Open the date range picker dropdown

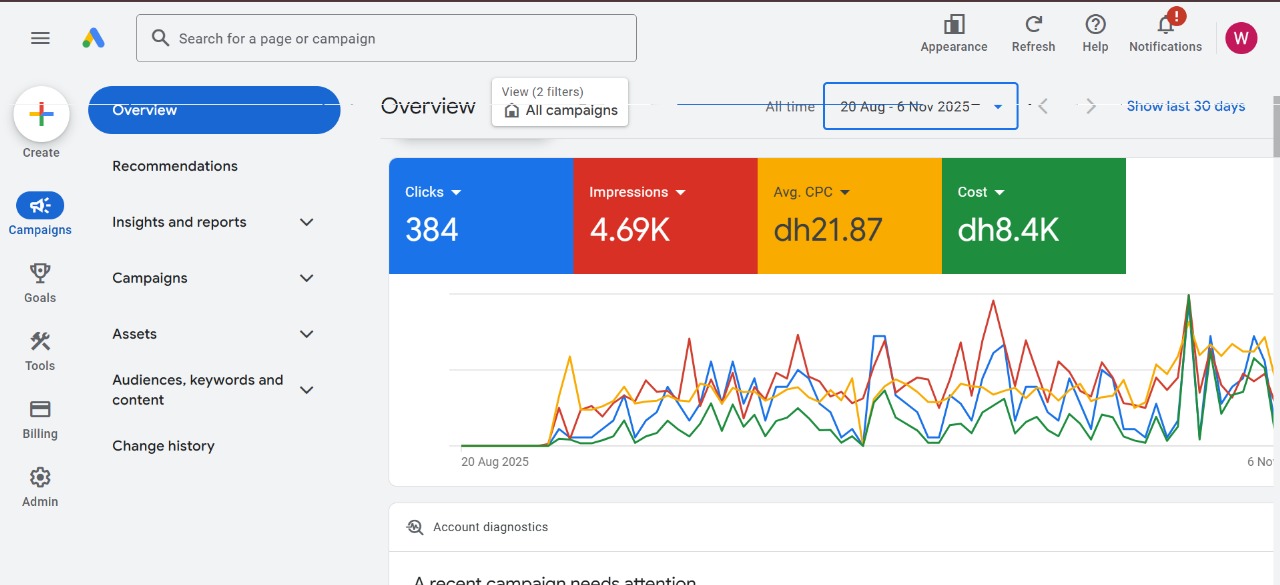pos(919,105)
